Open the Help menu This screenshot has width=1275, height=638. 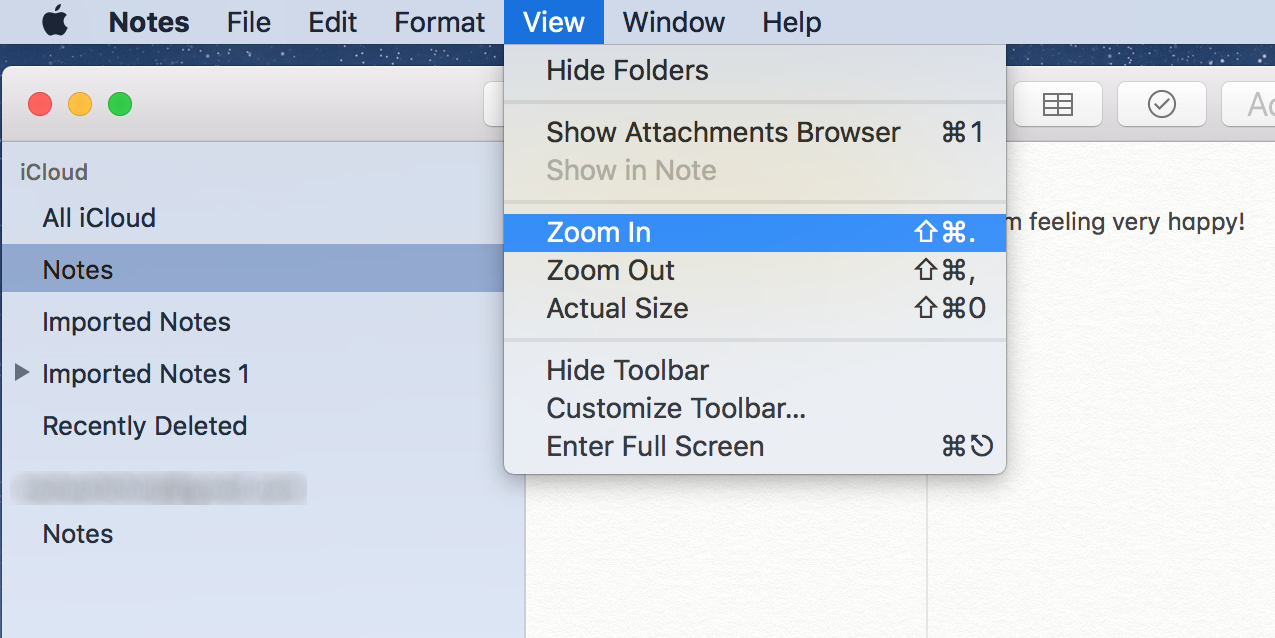pos(790,22)
